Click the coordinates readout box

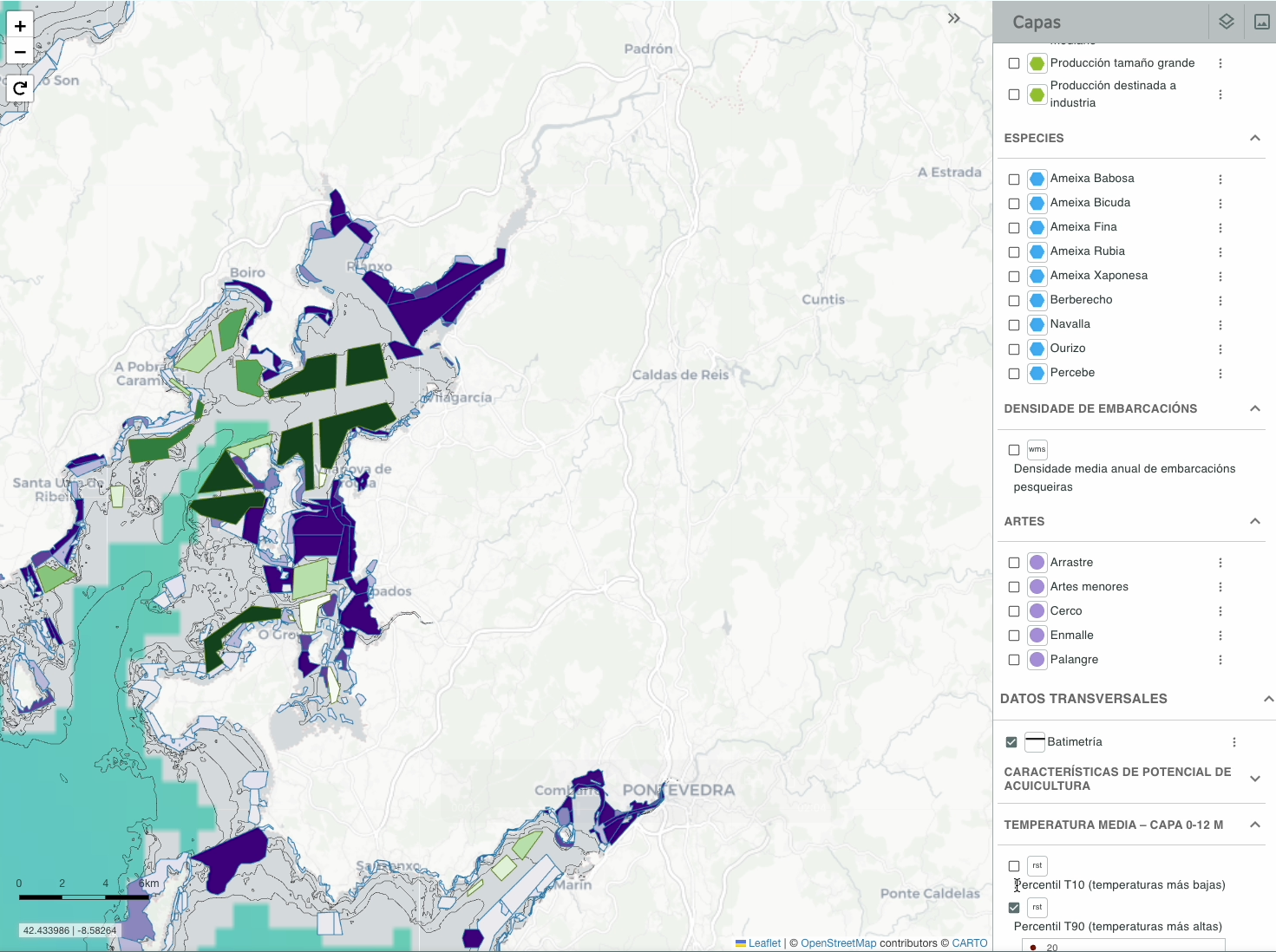tap(69, 930)
